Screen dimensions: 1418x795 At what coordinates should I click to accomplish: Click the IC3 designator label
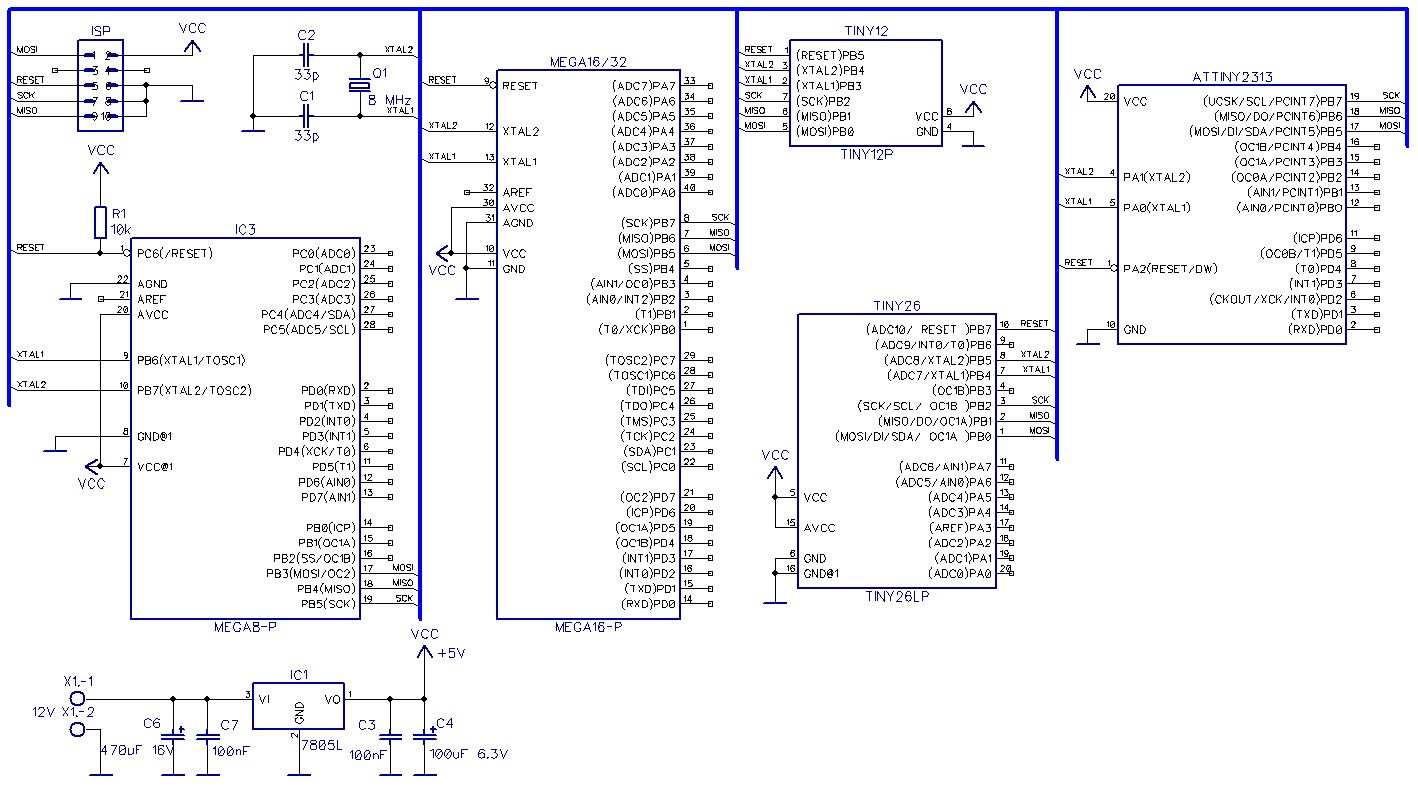(x=245, y=230)
